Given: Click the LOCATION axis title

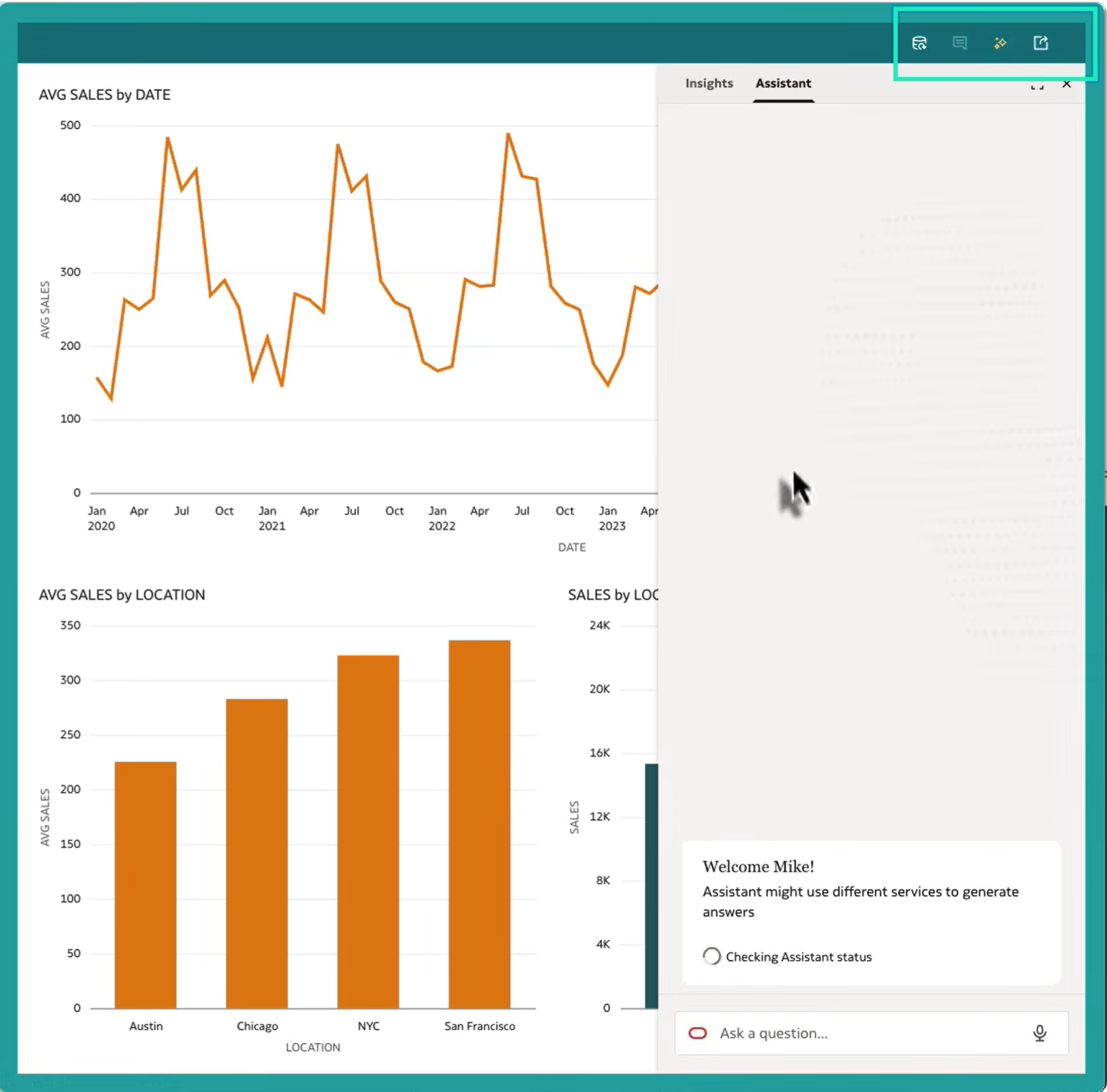Looking at the screenshot, I should pos(312,1047).
